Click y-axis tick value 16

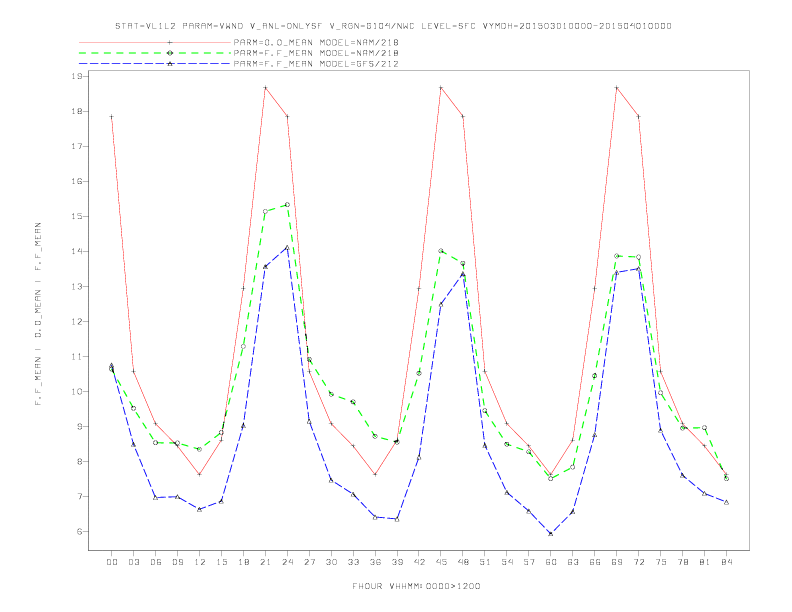pos(77,181)
